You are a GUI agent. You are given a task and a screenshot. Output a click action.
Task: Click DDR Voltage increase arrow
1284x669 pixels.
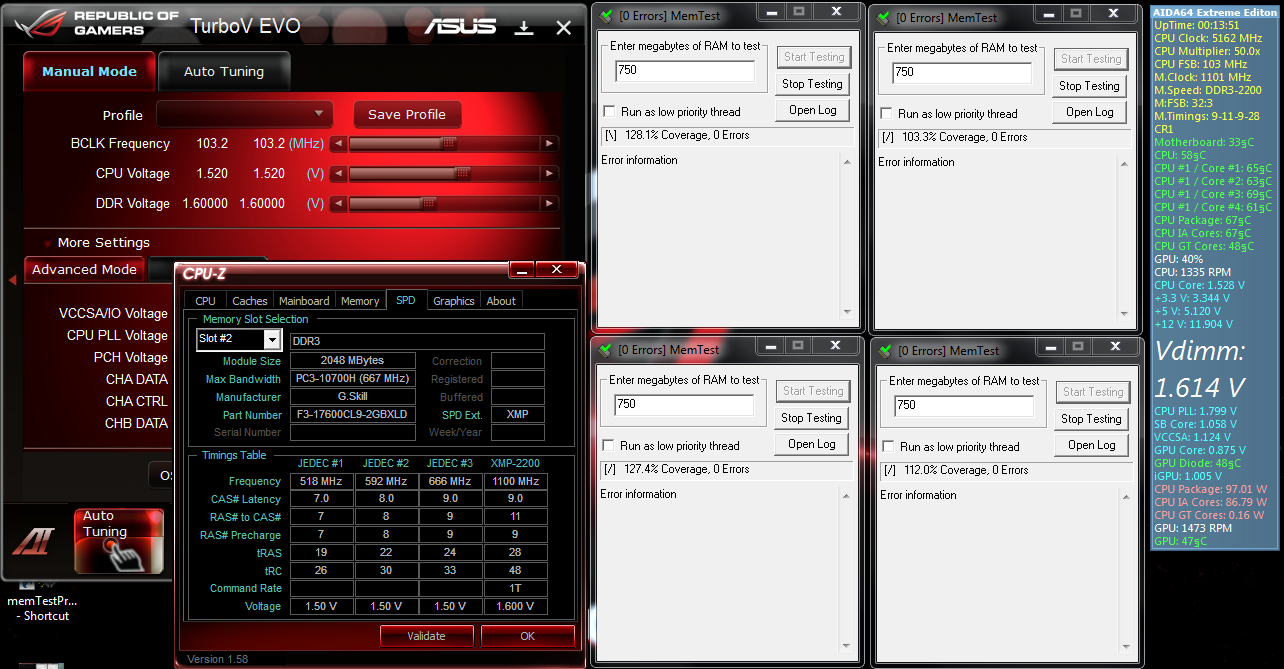pos(549,204)
